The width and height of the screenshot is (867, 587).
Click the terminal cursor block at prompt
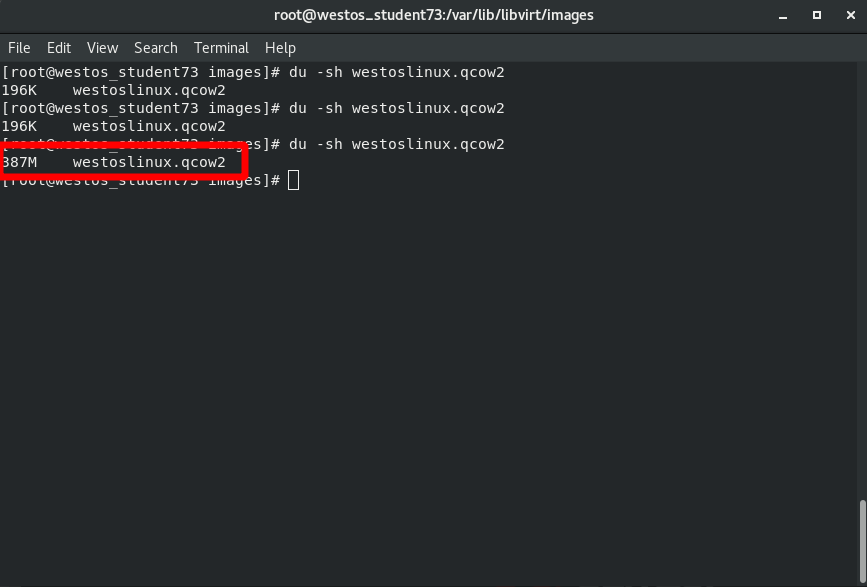(293, 180)
